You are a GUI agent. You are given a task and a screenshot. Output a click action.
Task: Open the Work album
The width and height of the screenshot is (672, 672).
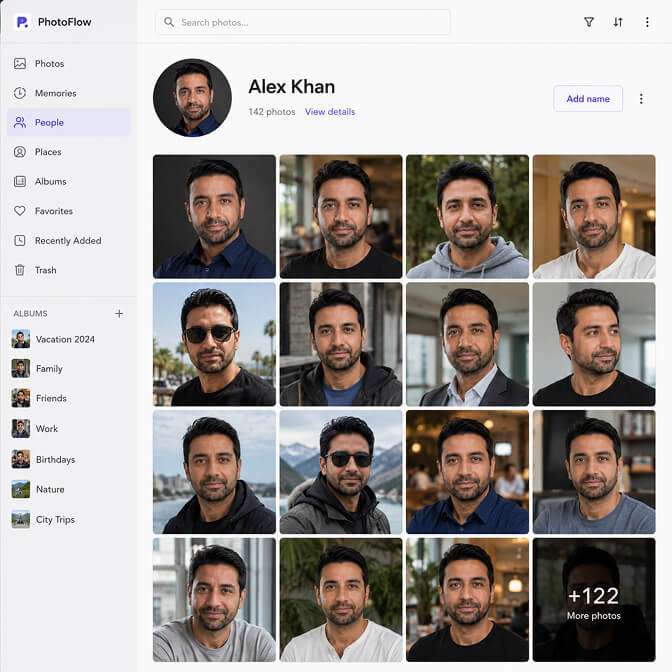click(x=47, y=429)
